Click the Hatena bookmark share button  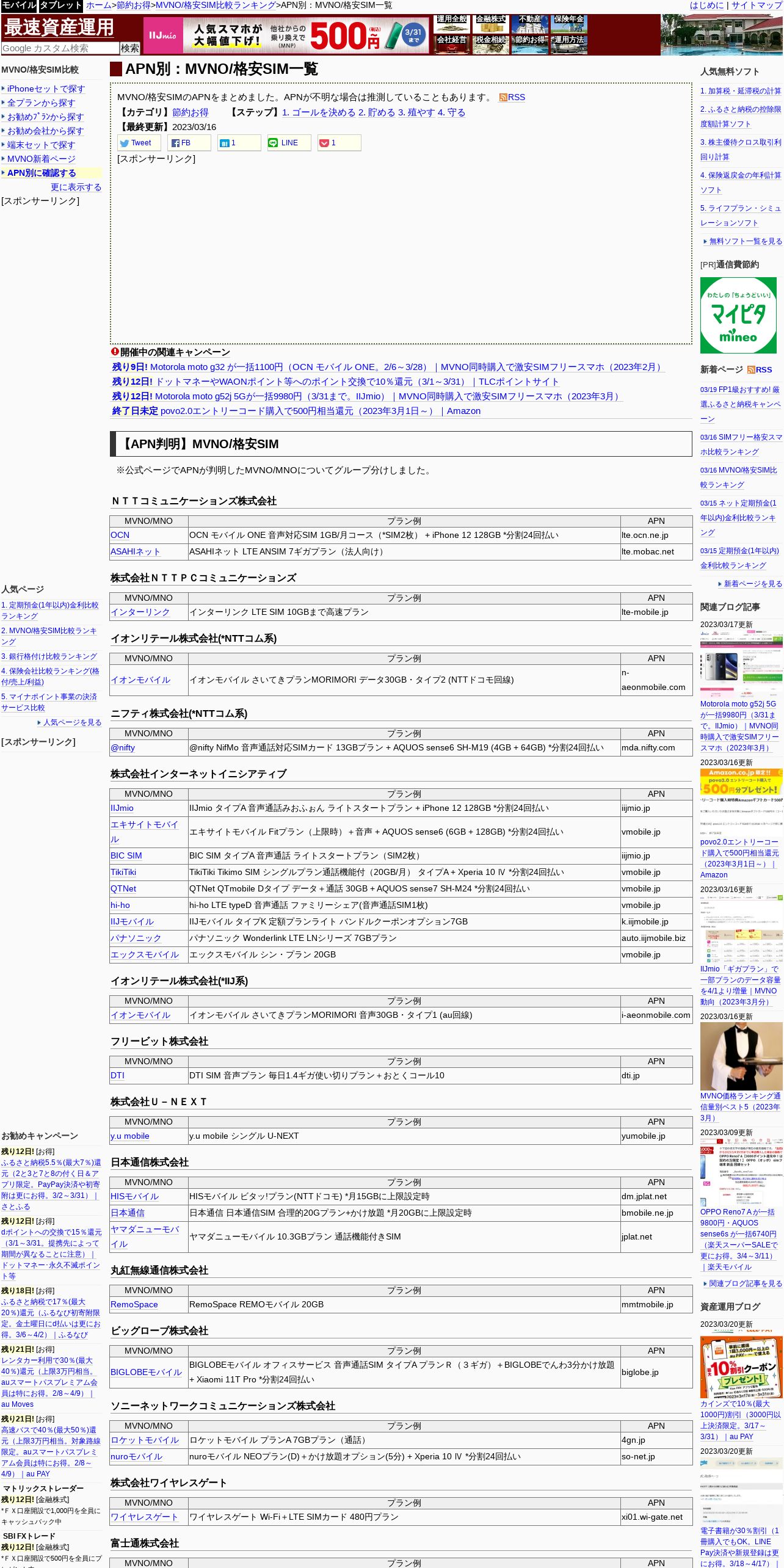coord(239,143)
